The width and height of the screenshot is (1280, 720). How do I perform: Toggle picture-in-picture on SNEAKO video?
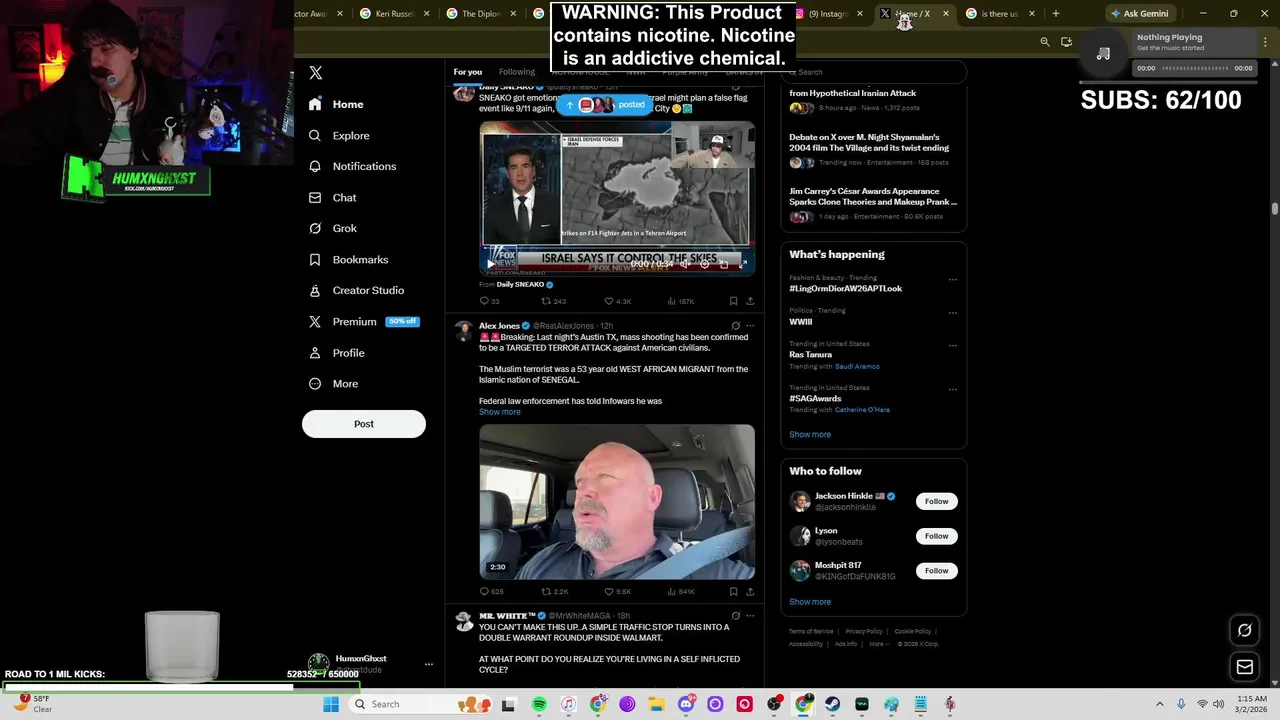(x=723, y=264)
